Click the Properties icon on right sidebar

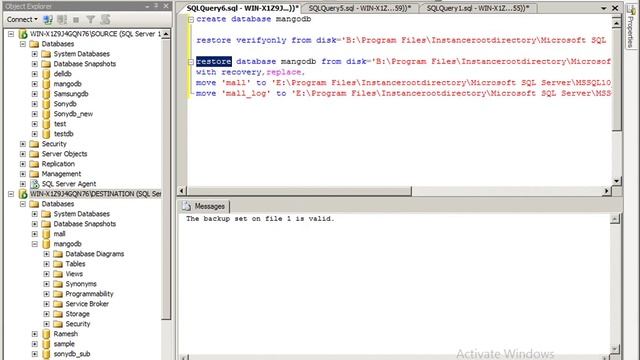pyautogui.click(x=631, y=10)
